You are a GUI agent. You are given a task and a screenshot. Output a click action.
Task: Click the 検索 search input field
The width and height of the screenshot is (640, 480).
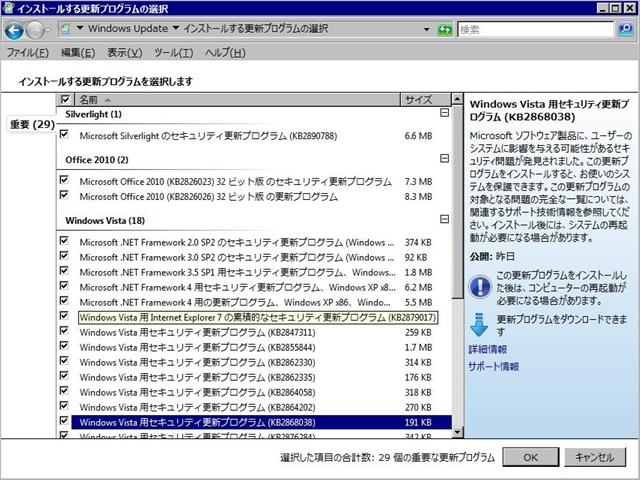click(536, 29)
